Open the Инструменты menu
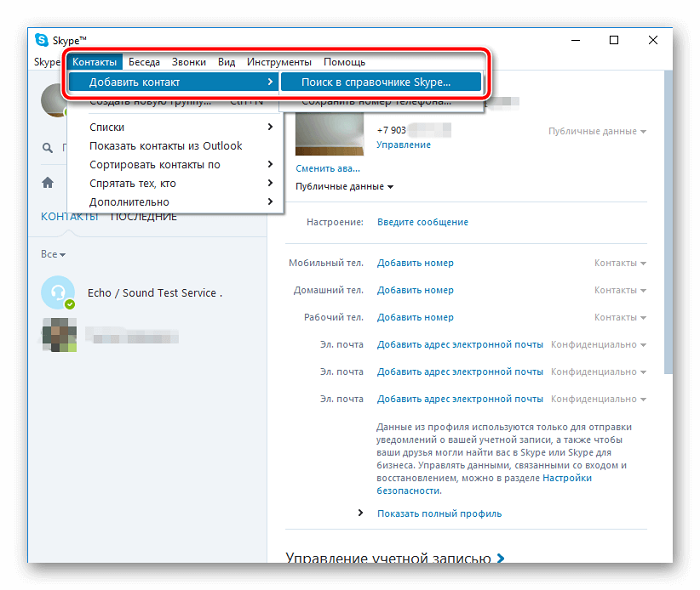700x590 pixels. tap(279, 62)
